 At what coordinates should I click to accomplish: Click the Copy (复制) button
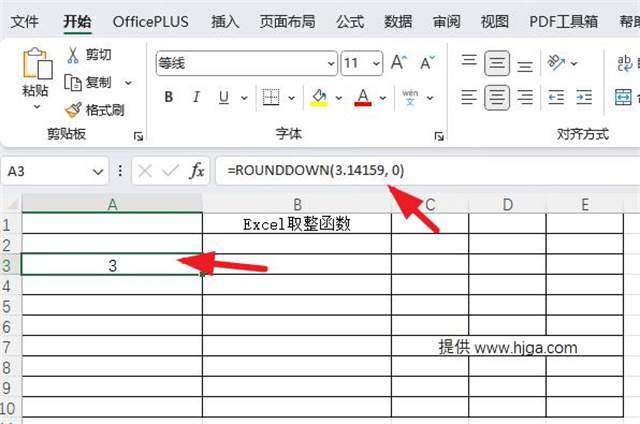tap(88, 83)
